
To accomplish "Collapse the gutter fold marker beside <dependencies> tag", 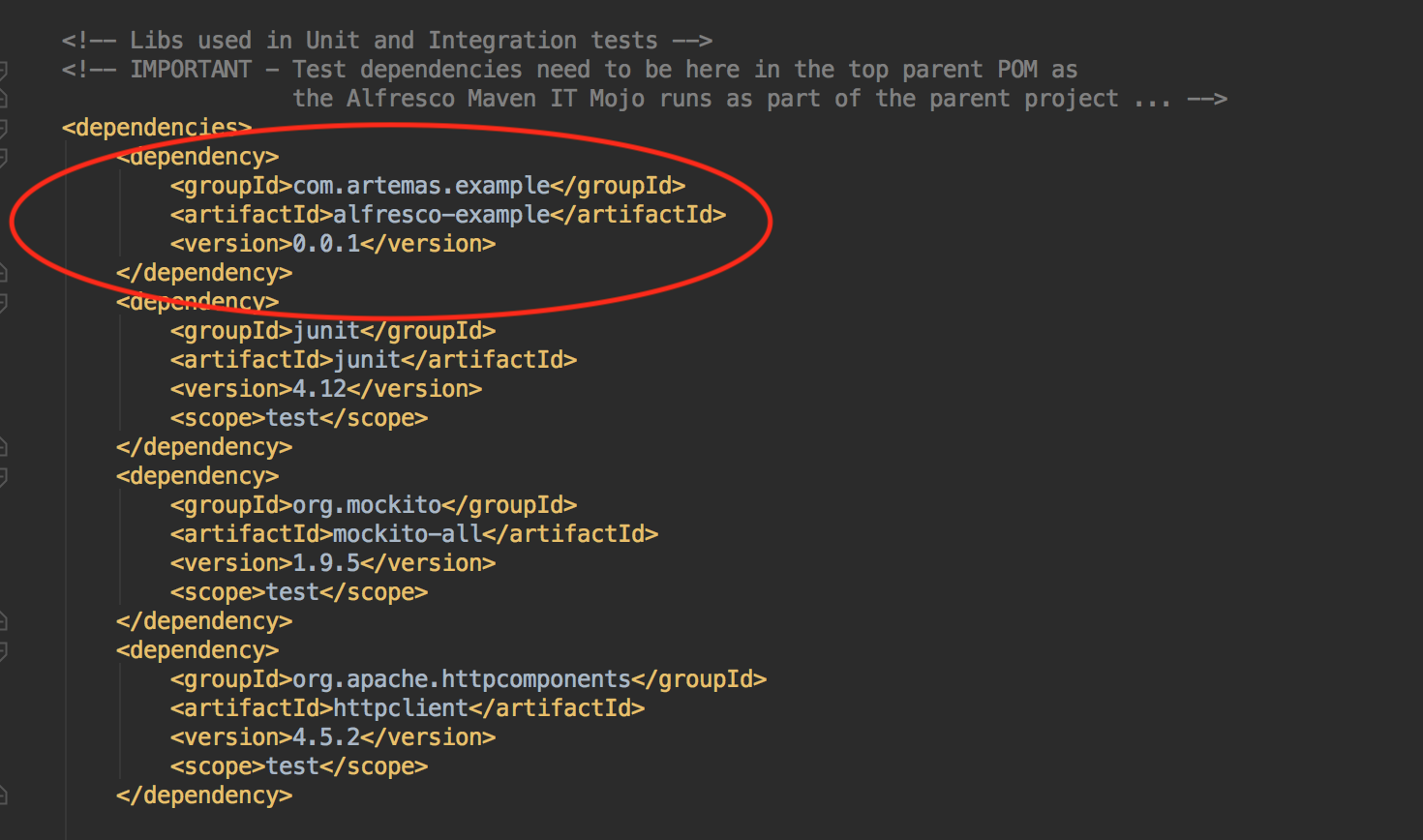I will click(x=3, y=128).
